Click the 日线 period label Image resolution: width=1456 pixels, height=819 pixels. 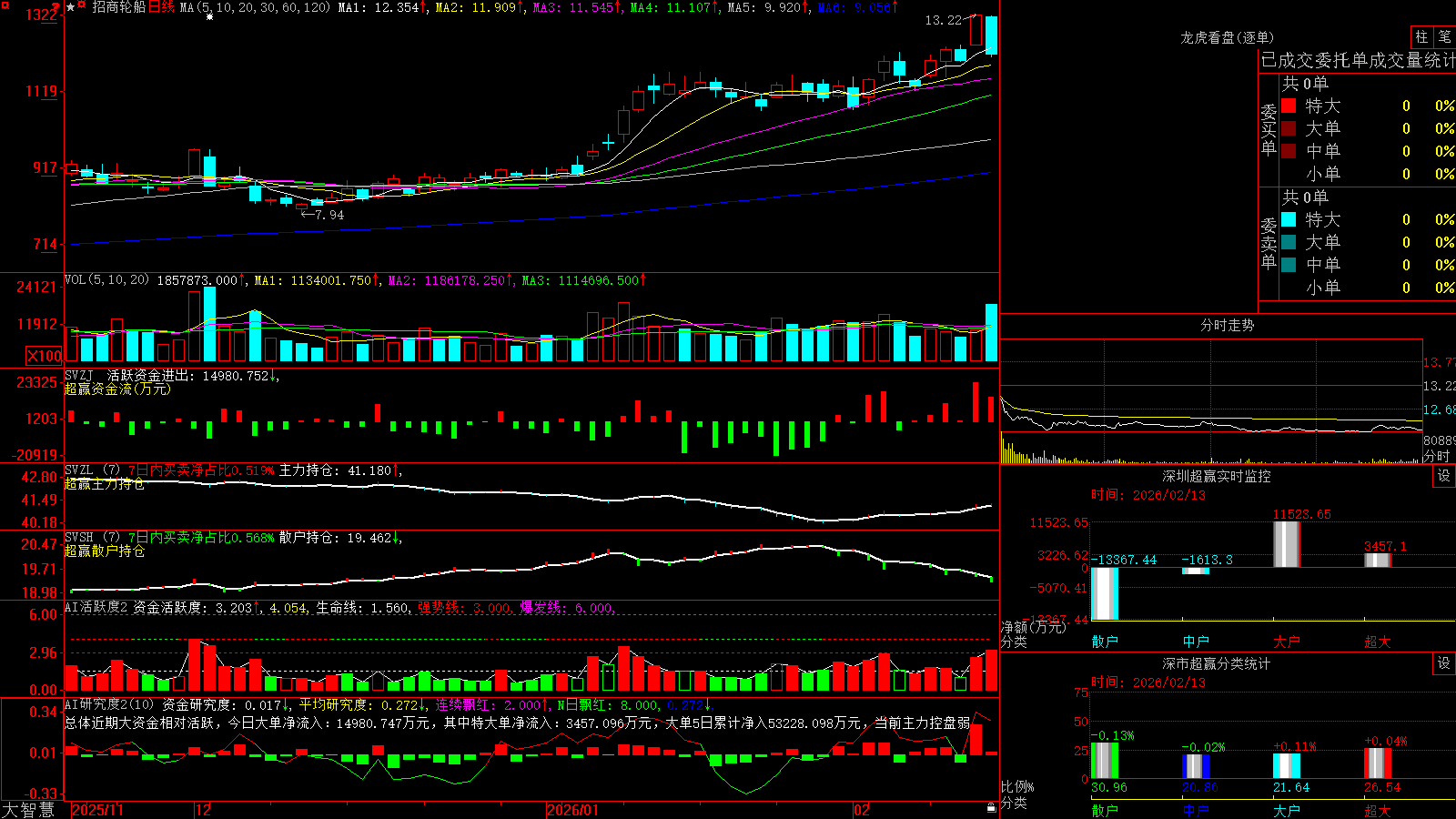pyautogui.click(x=161, y=7)
